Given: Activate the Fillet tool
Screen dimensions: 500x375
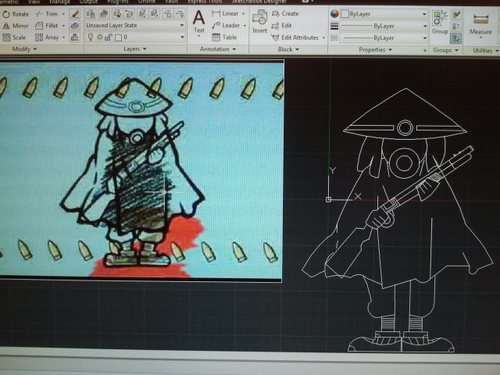Looking at the screenshot, I should 46,25.
